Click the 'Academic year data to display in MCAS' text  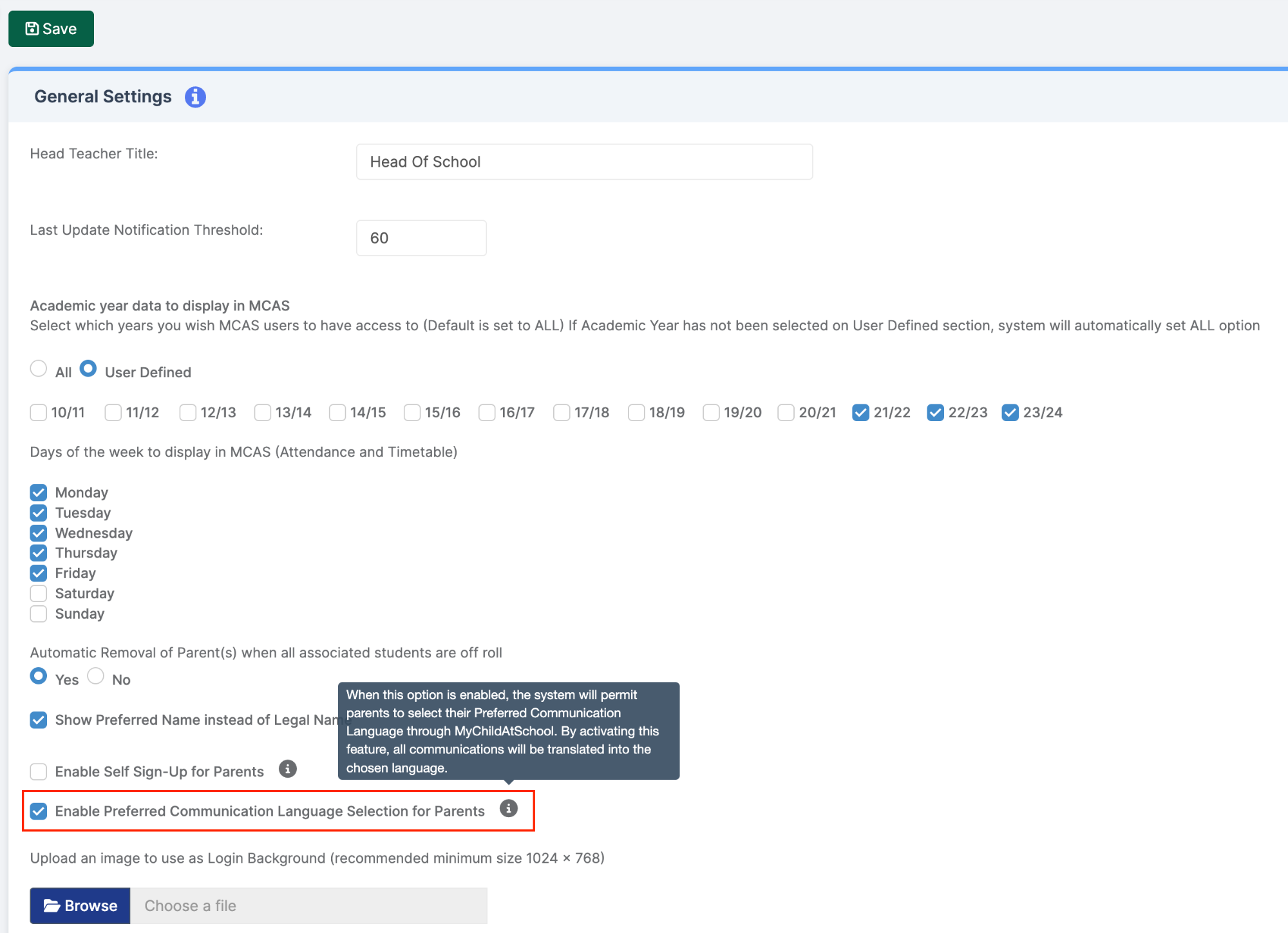pyautogui.click(x=160, y=306)
